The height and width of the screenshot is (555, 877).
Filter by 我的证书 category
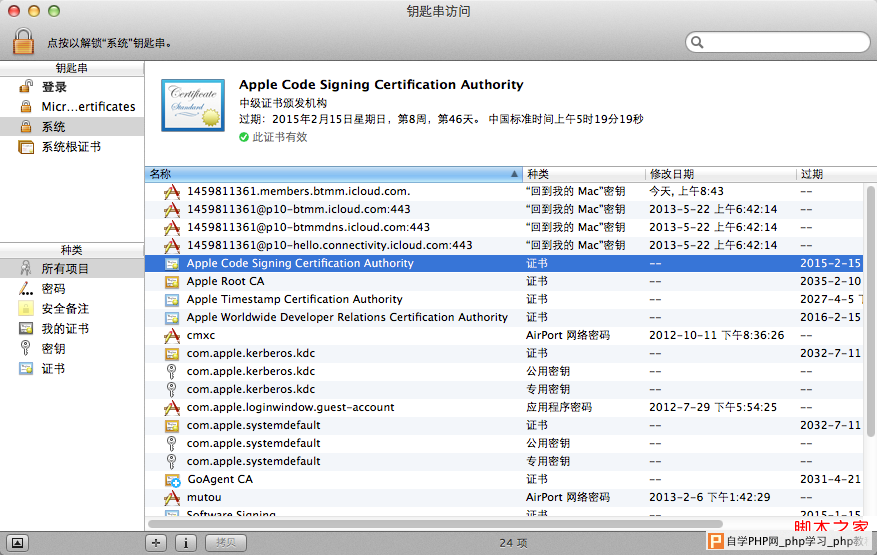click(72, 328)
